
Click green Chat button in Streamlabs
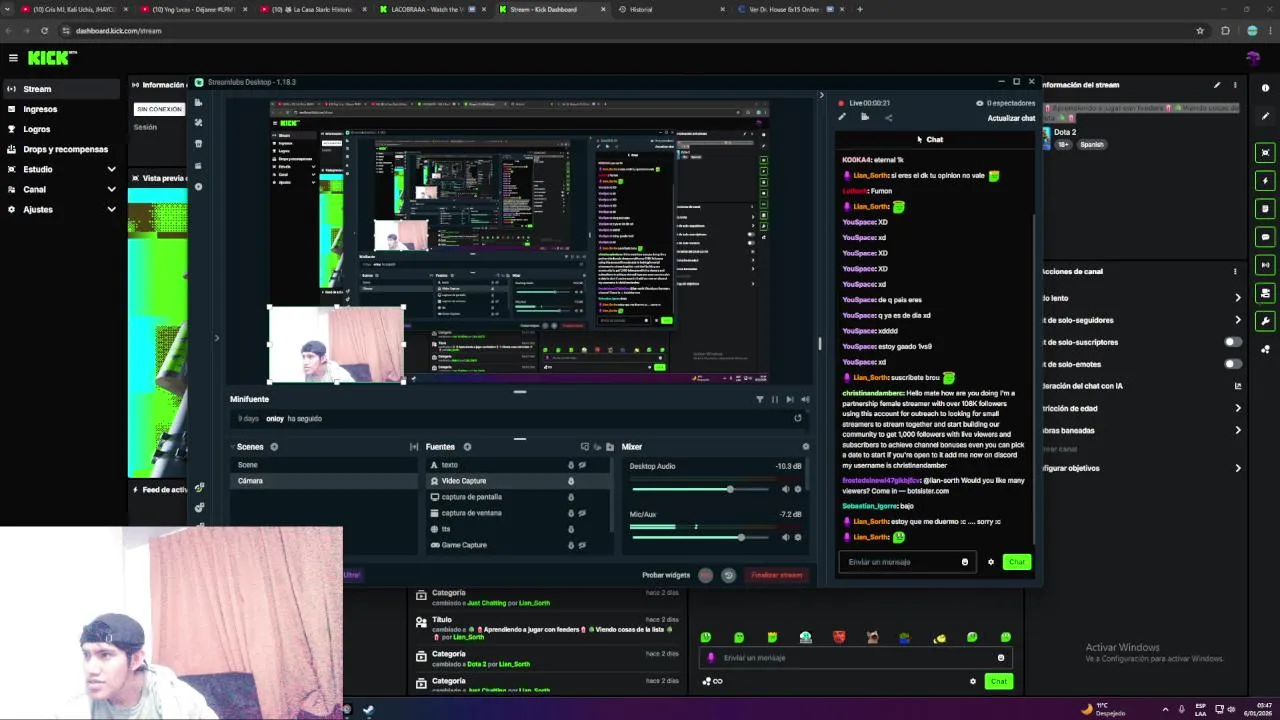coord(1017,562)
